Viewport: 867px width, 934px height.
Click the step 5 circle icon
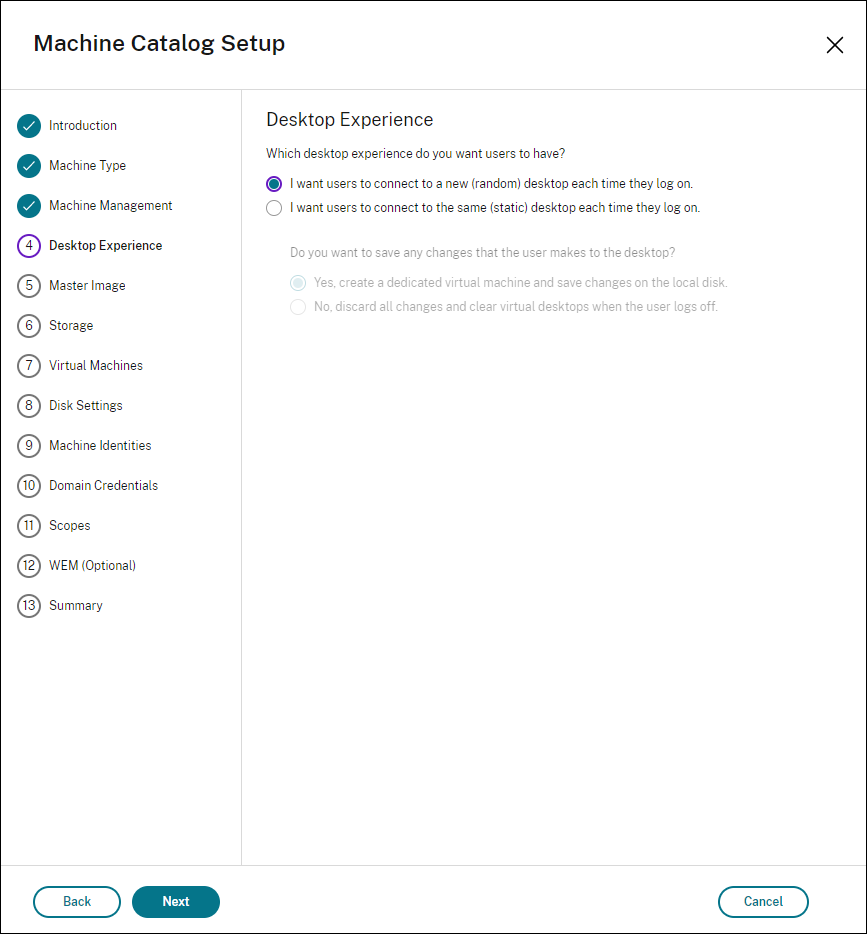pyautogui.click(x=29, y=285)
